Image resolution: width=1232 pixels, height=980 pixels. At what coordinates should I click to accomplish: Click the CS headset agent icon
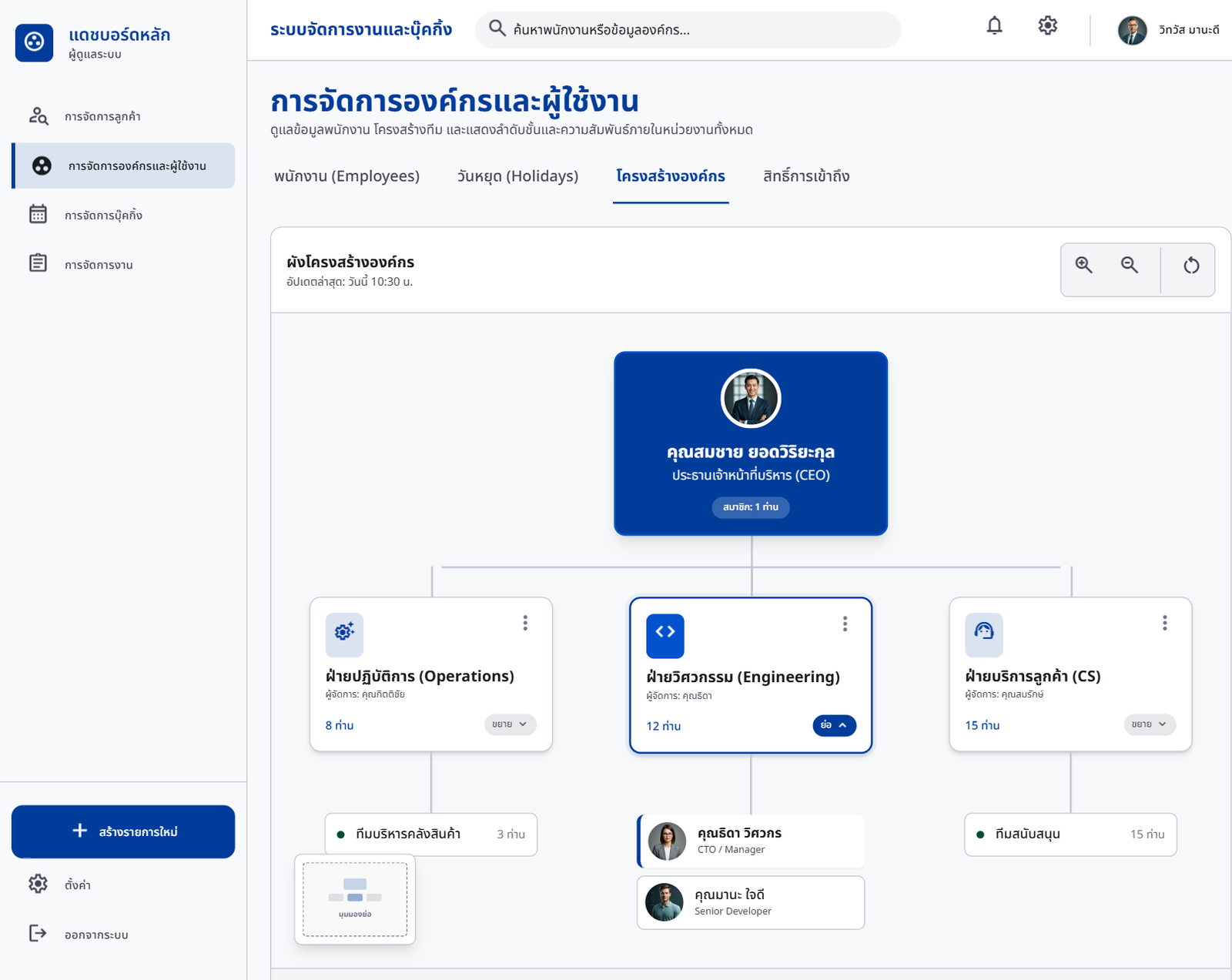pyautogui.click(x=984, y=634)
